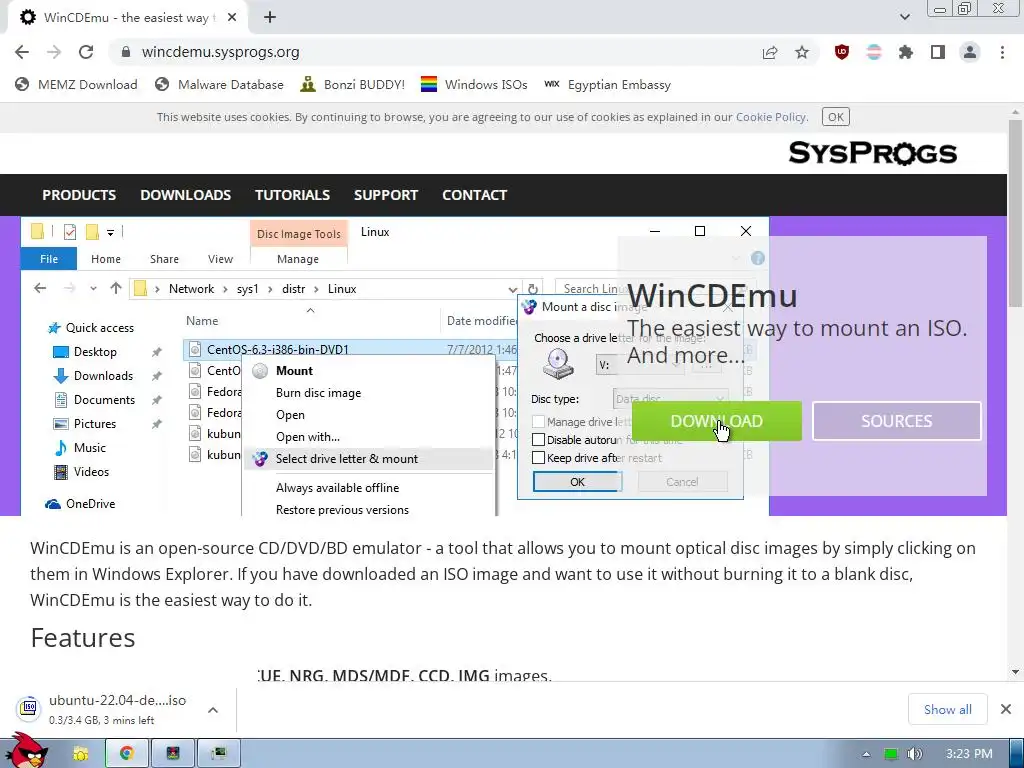Dismiss the downloads bar with the X
This screenshot has height=768, width=1024.
pos(1006,709)
